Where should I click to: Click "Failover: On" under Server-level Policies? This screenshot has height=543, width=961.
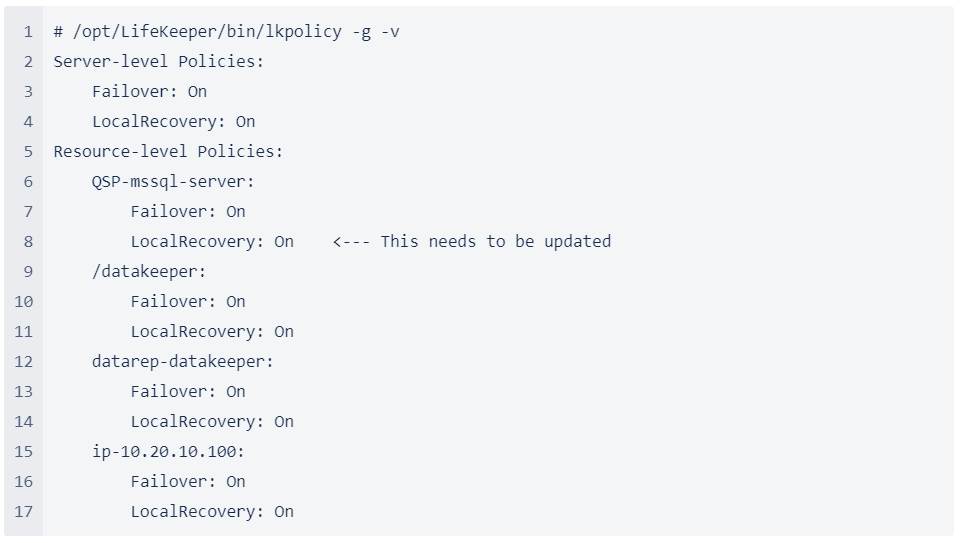point(149,91)
